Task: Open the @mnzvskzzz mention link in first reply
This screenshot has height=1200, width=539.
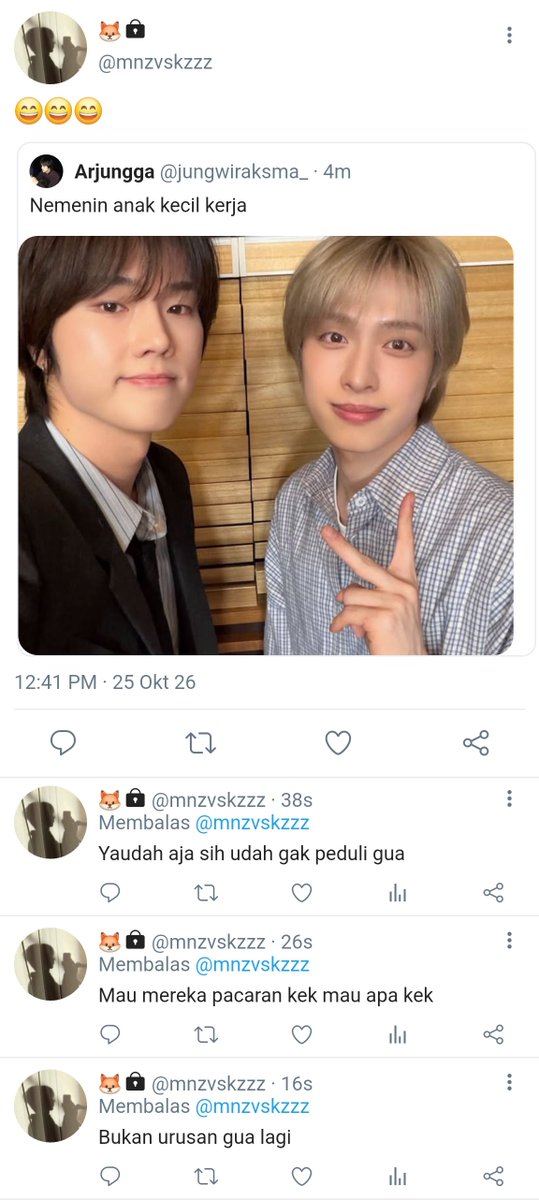Action: pyautogui.click(x=252, y=823)
